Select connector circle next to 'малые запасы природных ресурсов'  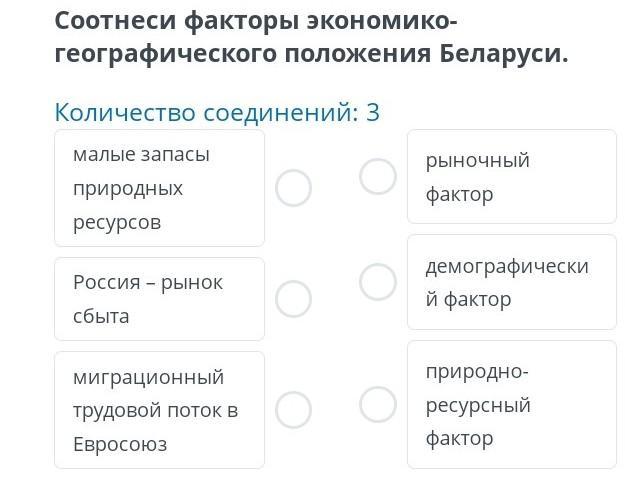coord(293,188)
